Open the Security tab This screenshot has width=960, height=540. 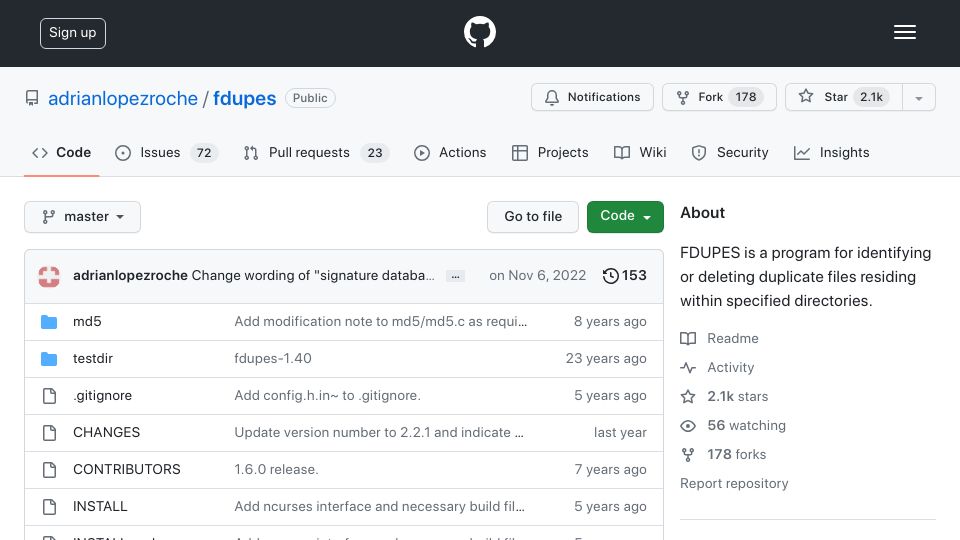[729, 152]
